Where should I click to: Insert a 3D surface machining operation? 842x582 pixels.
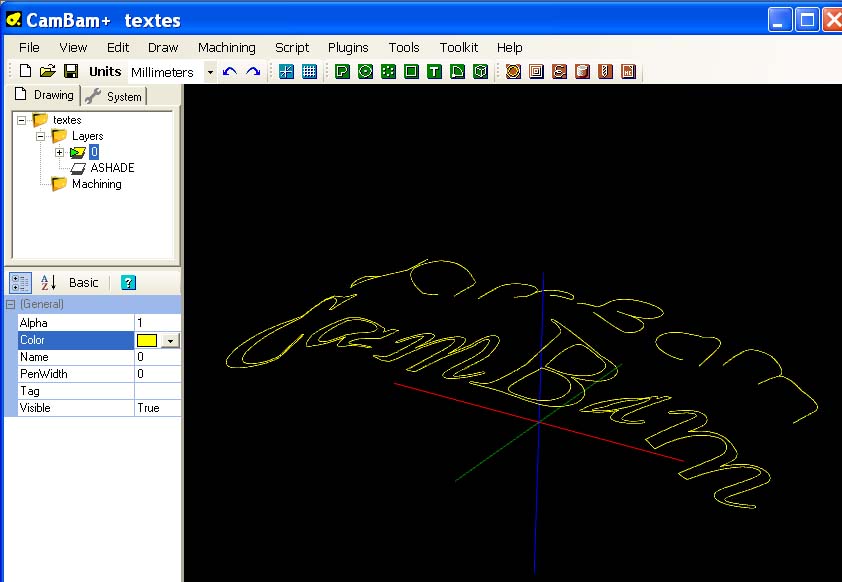[x=582, y=71]
